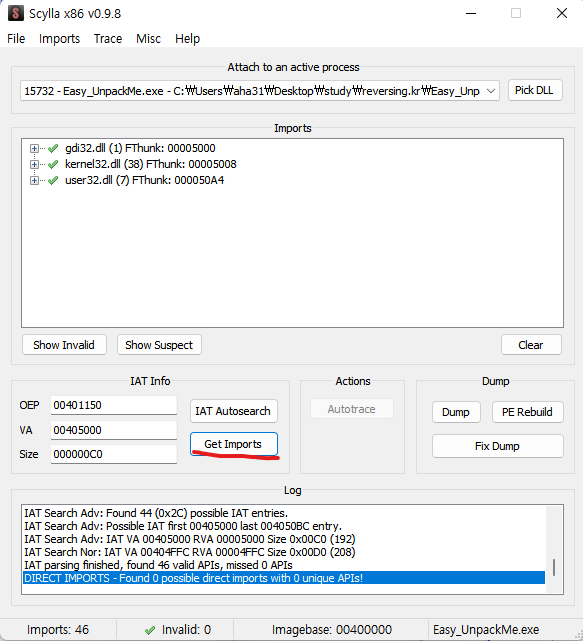Viewport: 583px width, 641px height.
Task: Run IAT Autosearch
Action: coord(233,411)
